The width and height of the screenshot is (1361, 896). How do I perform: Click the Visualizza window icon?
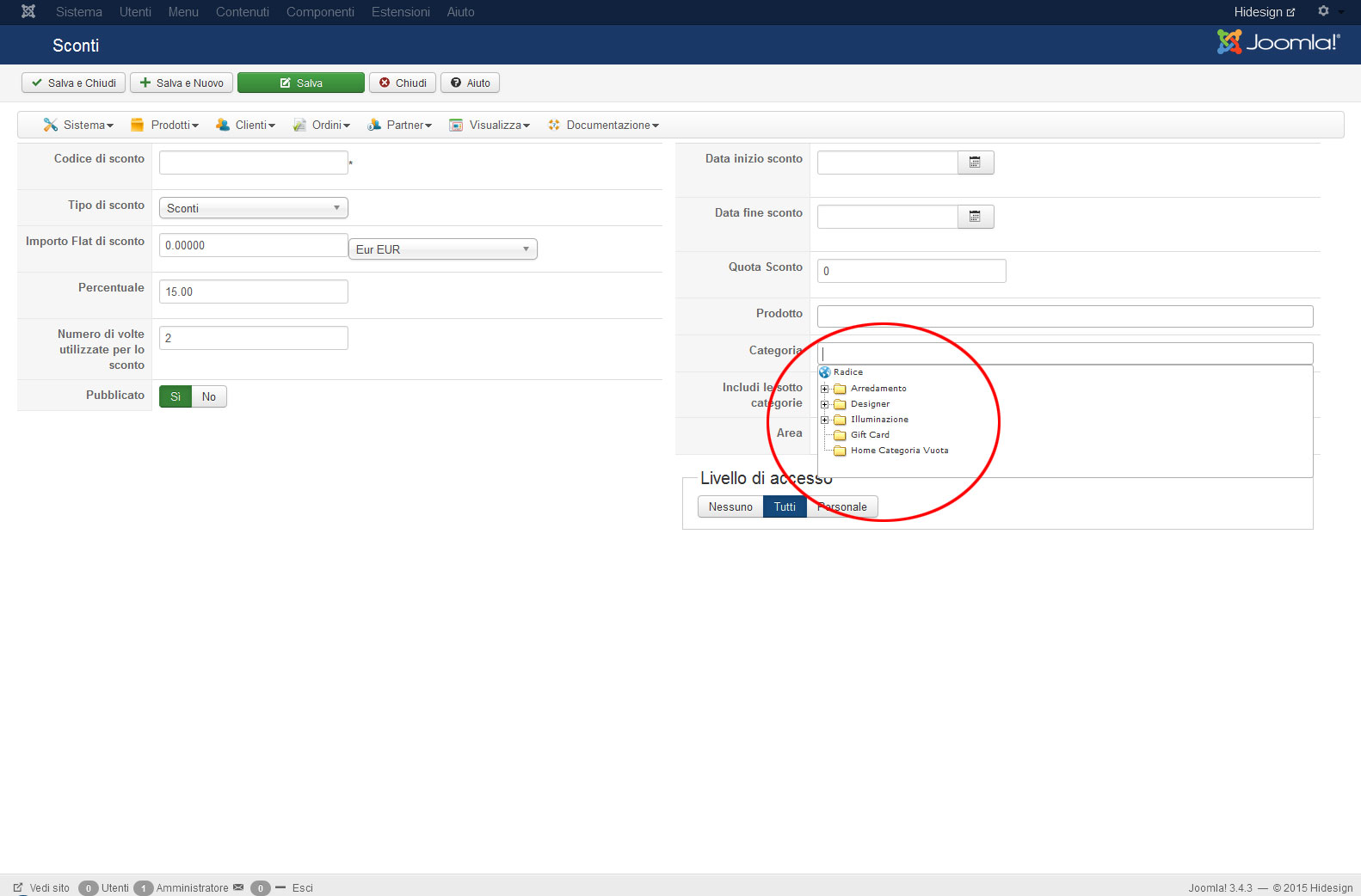(x=456, y=125)
